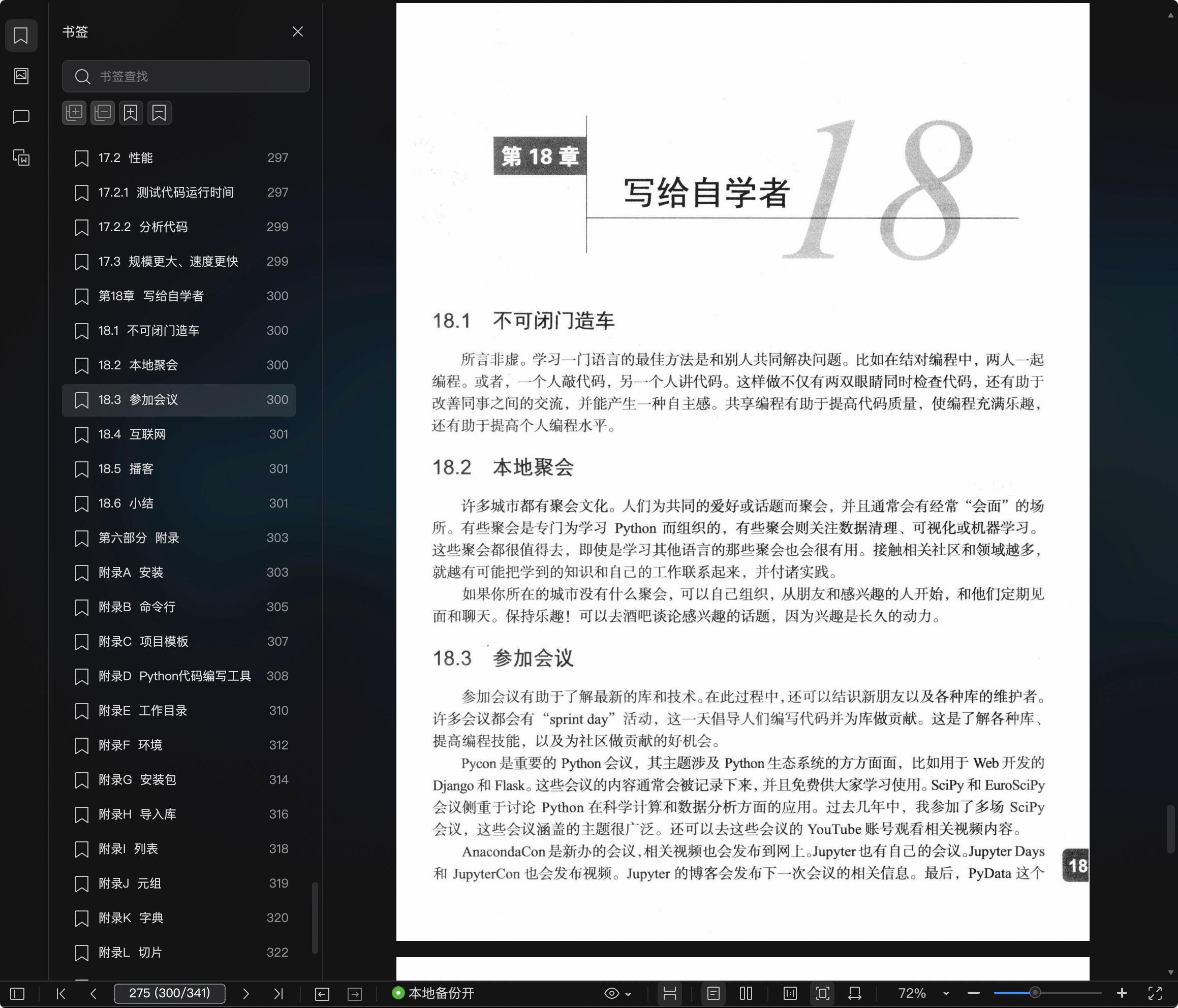The height and width of the screenshot is (1008, 1178).
Task: Open bookmark 附录K 字典
Action: (178, 918)
